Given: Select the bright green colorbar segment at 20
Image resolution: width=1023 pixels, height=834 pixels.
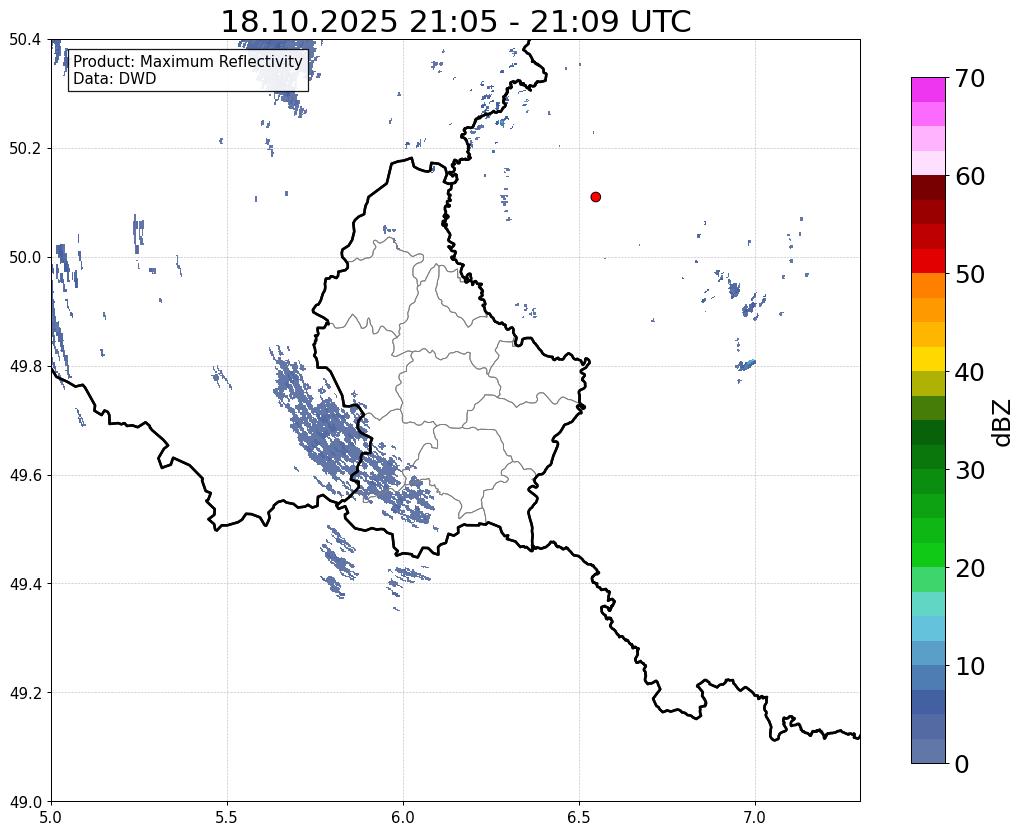Looking at the screenshot, I should click(x=928, y=555).
